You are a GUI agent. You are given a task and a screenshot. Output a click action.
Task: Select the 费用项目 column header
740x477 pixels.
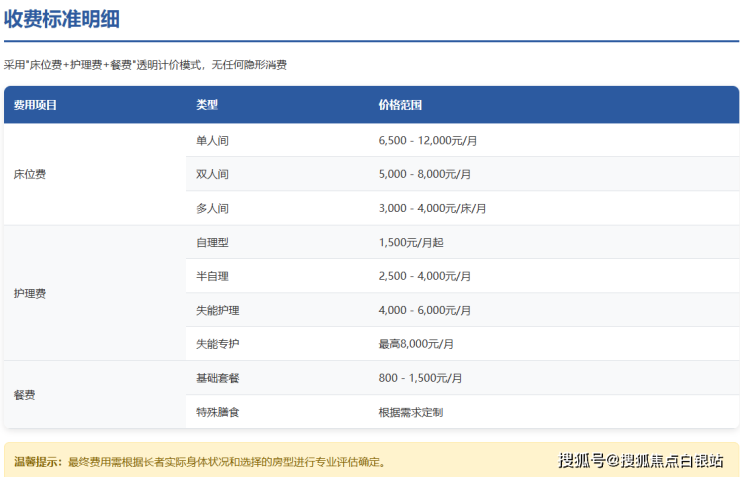pyautogui.click(x=35, y=105)
